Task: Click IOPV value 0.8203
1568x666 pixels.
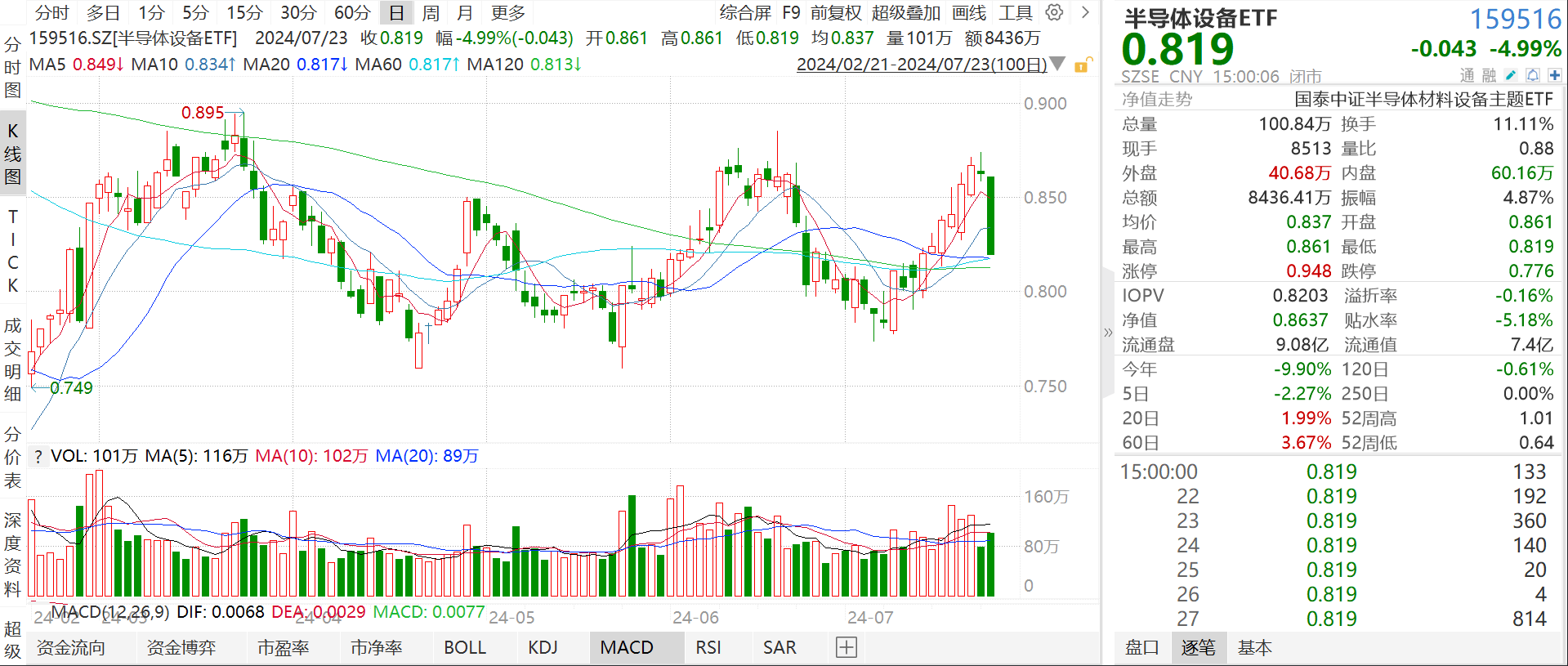Action: click(1300, 296)
